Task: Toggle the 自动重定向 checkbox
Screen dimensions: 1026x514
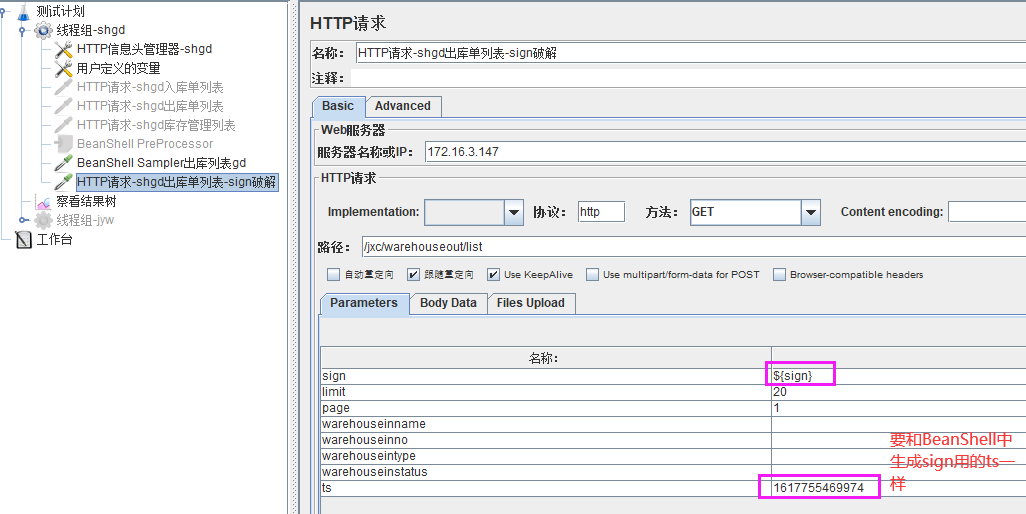Action: click(x=334, y=275)
